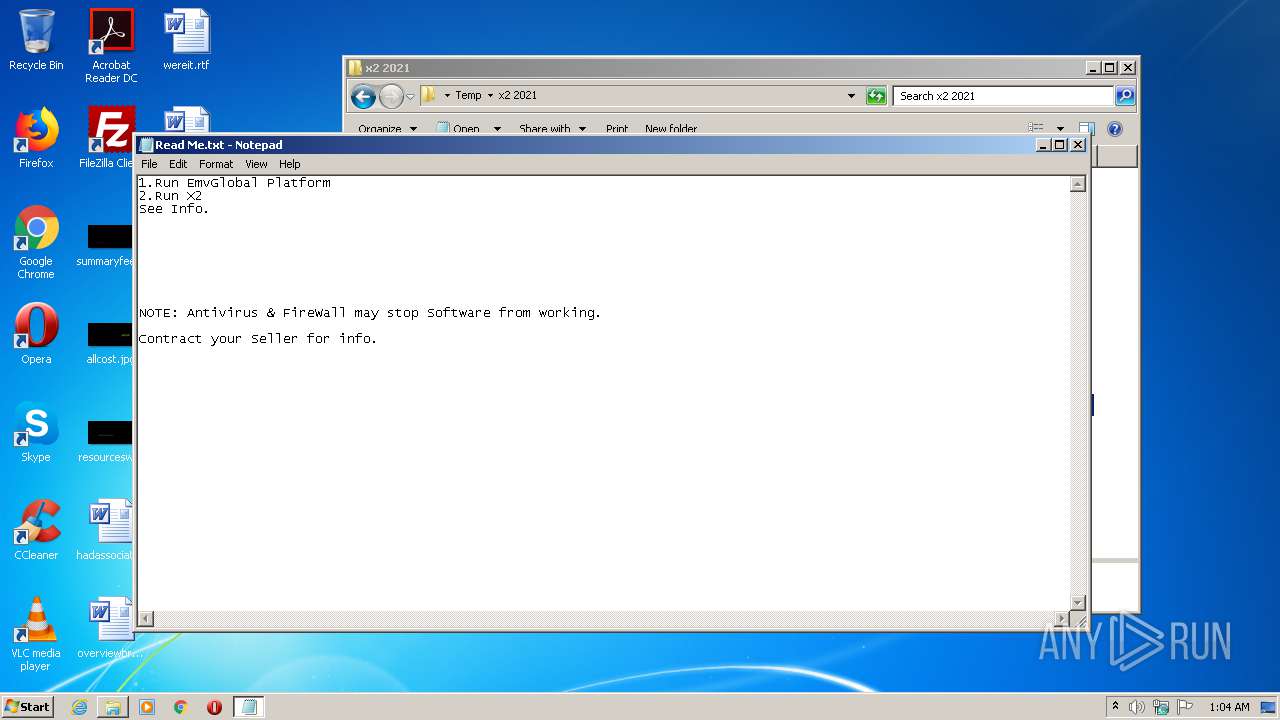
Task: Open the Organize dropdown in Explorer
Action: pyautogui.click(x=388, y=129)
